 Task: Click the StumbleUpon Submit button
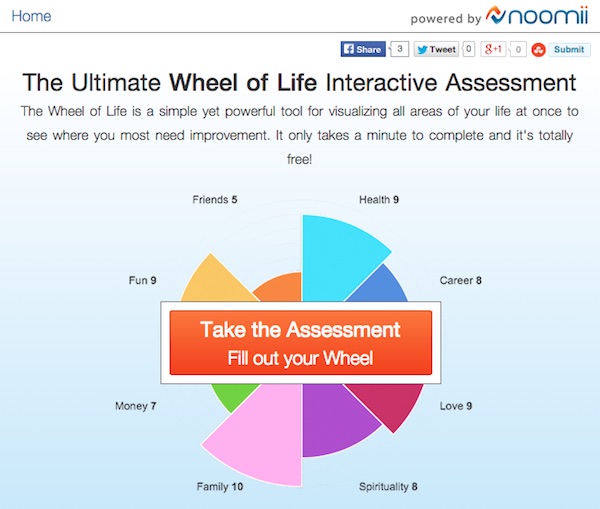tap(569, 50)
